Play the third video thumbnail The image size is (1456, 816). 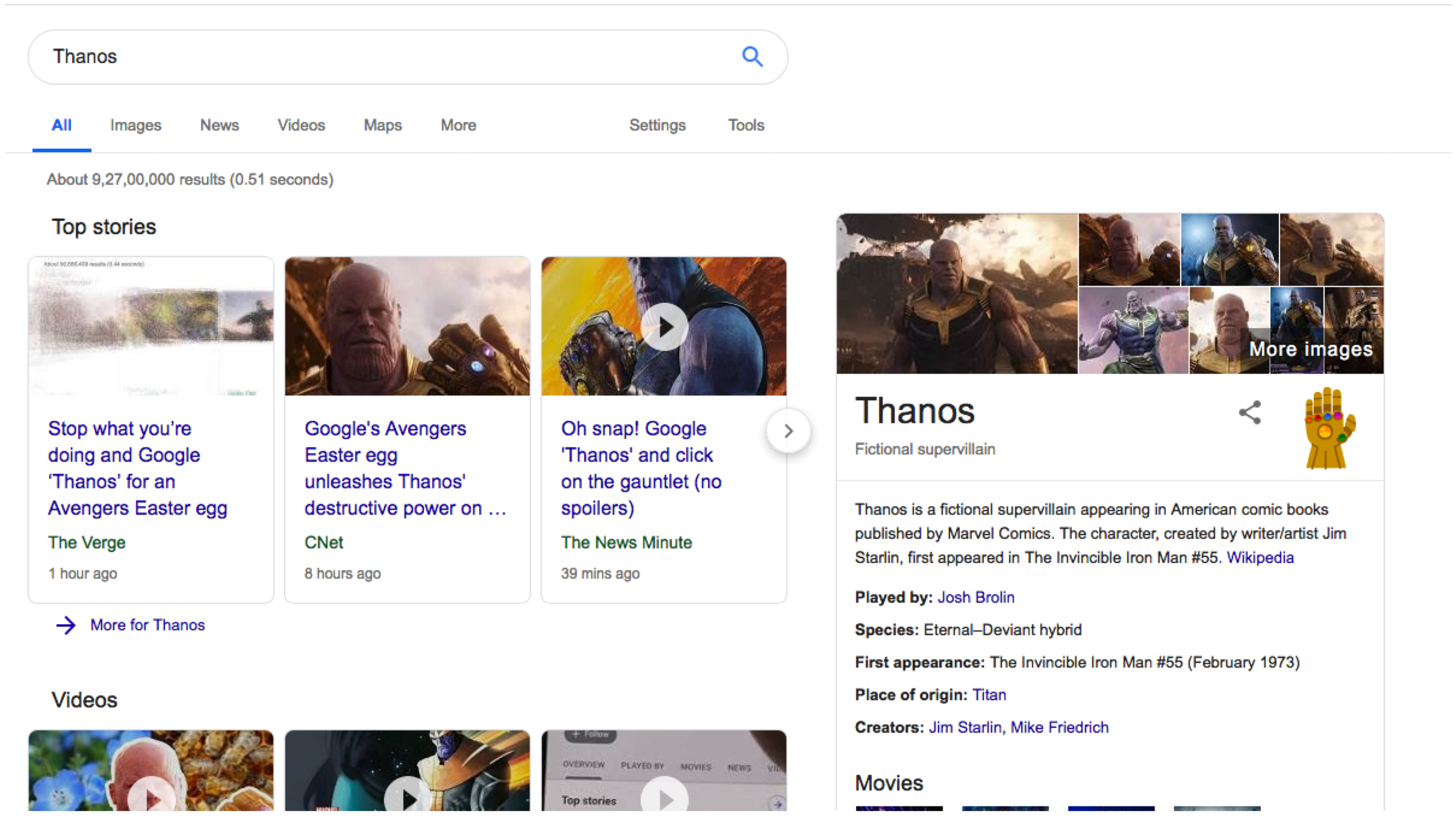pyautogui.click(x=665, y=797)
